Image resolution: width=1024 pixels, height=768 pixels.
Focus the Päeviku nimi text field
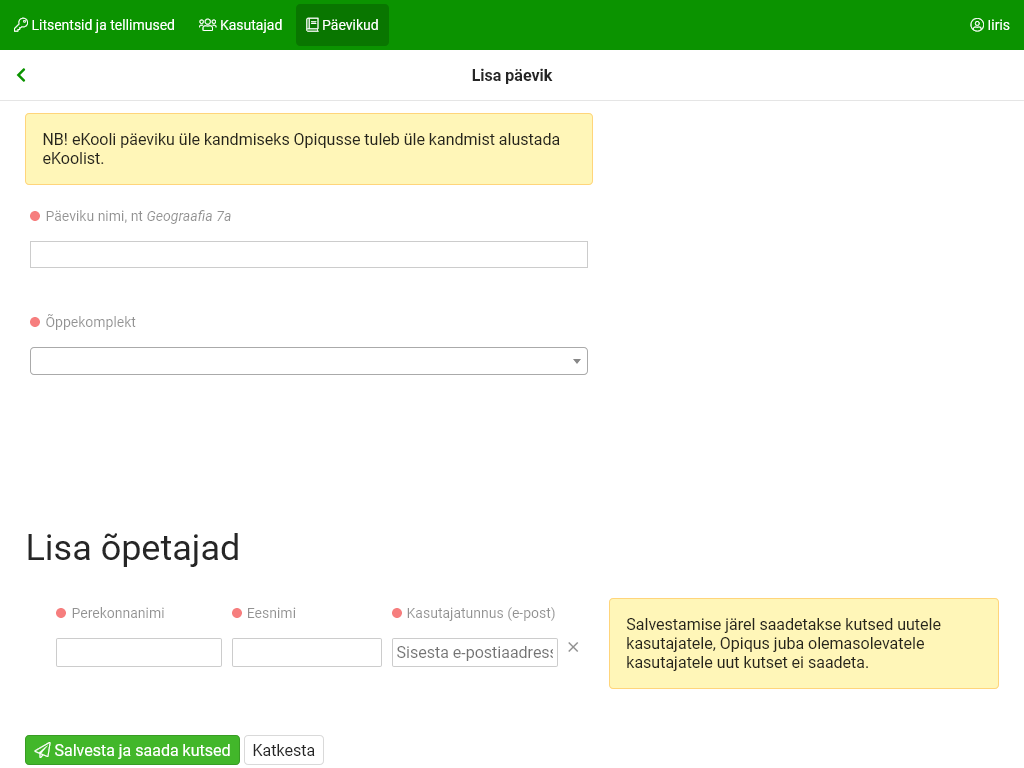coord(308,255)
